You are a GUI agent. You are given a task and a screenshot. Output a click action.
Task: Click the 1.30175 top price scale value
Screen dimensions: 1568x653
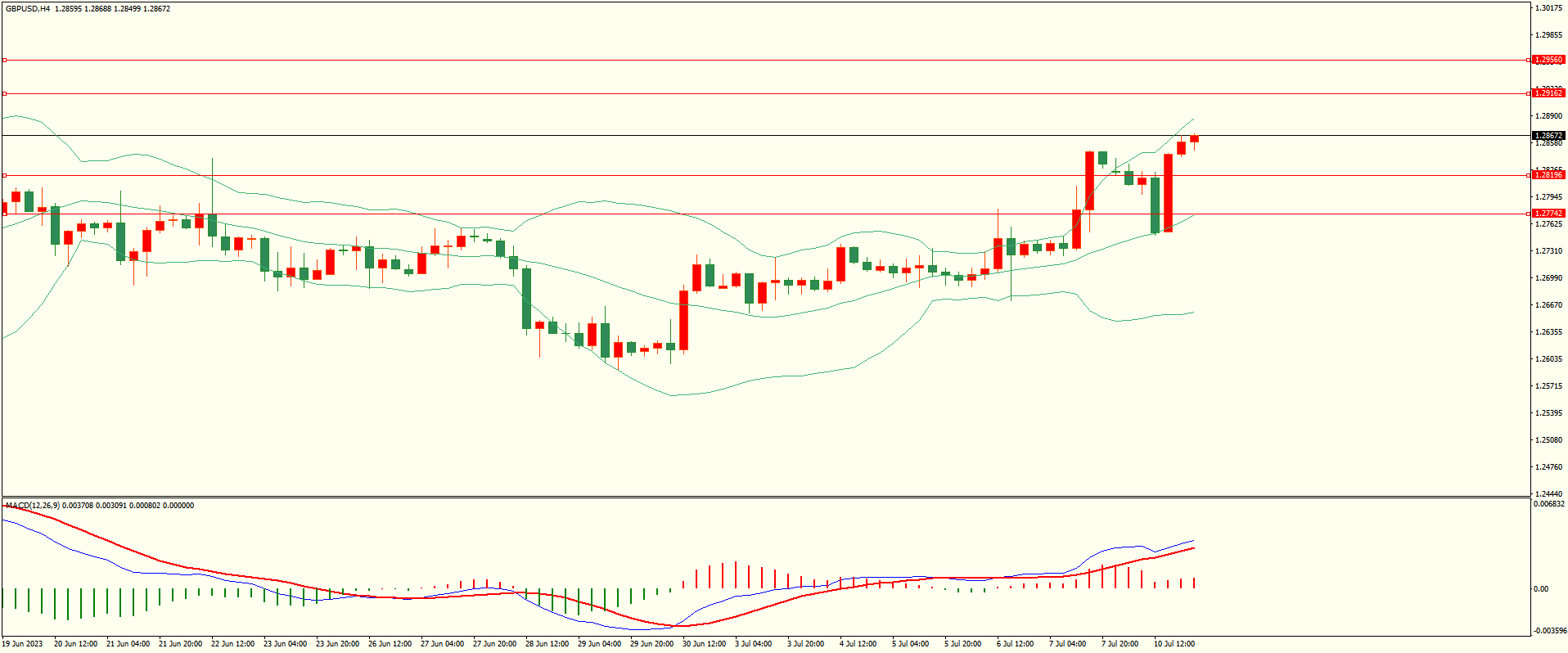(x=1548, y=8)
